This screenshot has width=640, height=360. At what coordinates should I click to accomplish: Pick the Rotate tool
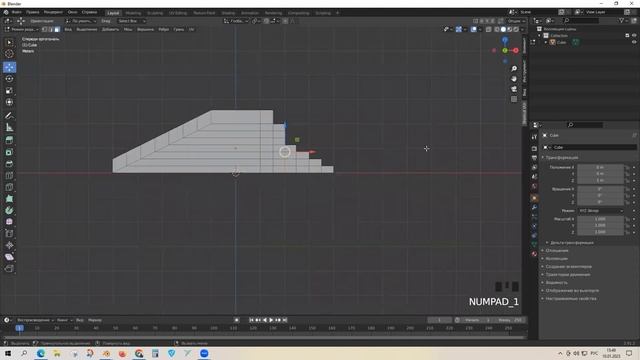[x=9, y=79]
